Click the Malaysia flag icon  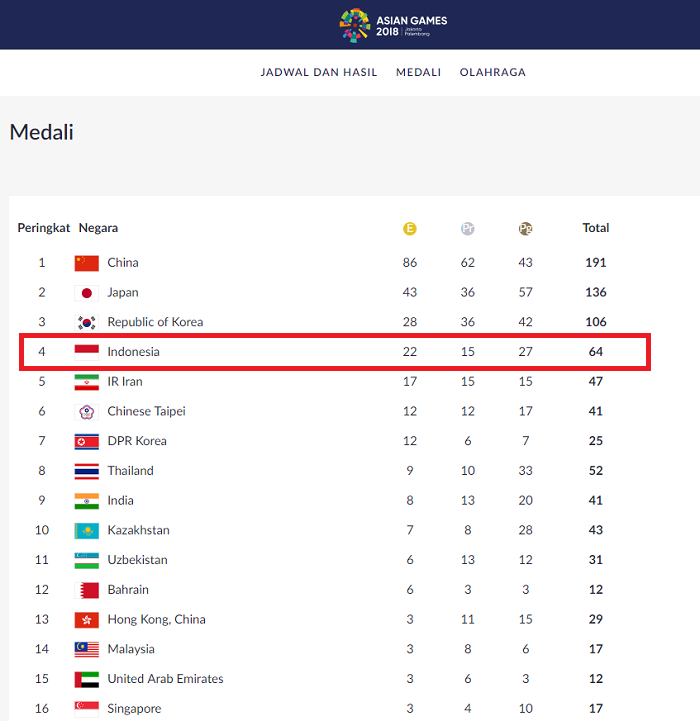(x=86, y=650)
